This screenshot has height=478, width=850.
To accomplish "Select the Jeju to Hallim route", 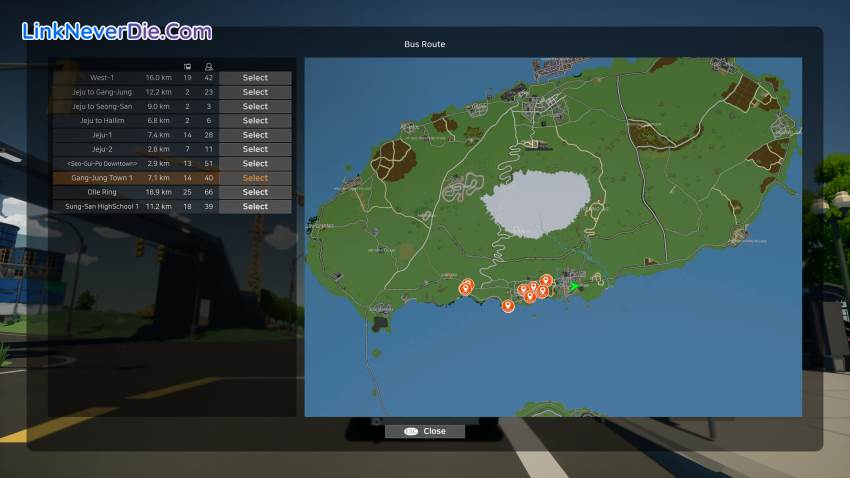I will [x=255, y=120].
